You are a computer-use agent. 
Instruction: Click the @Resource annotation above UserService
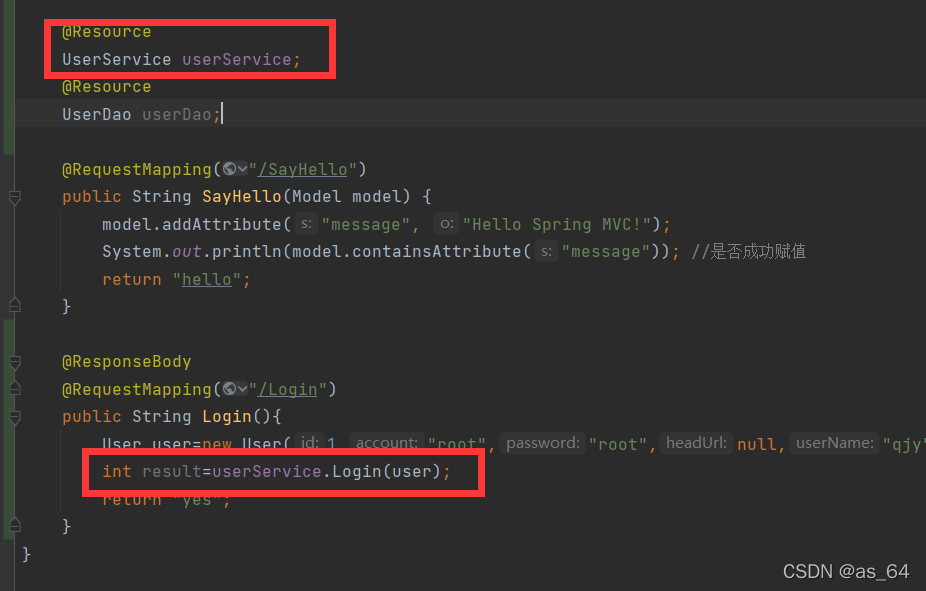(x=106, y=32)
